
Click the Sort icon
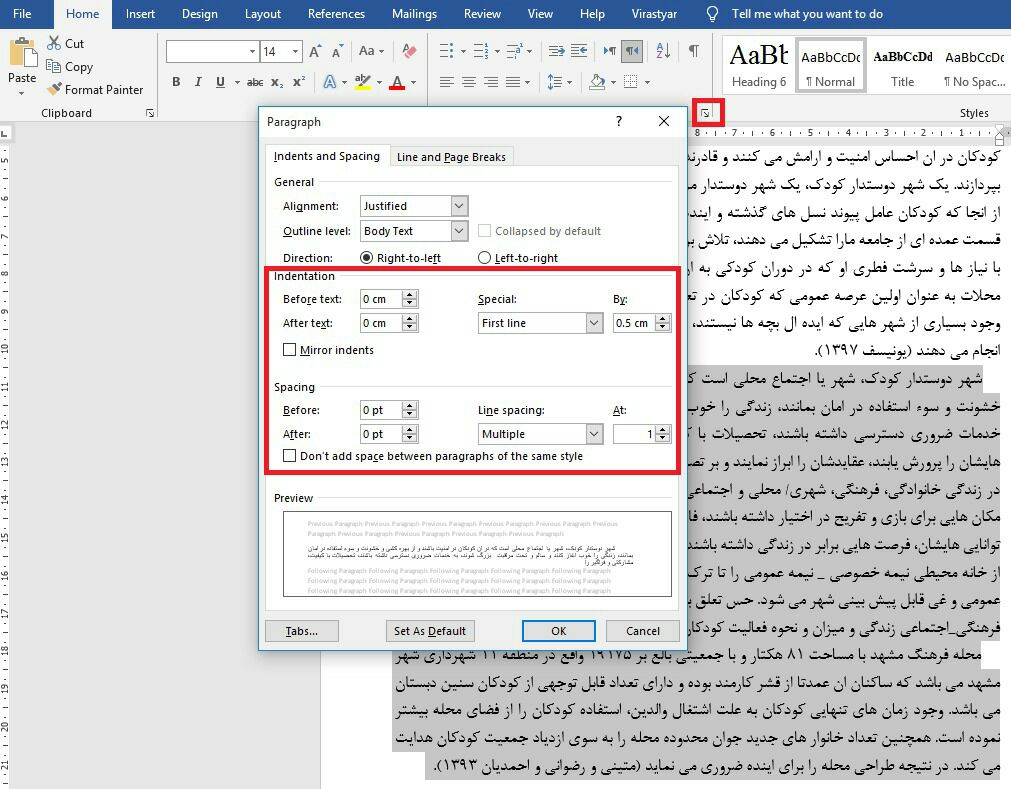click(x=663, y=51)
